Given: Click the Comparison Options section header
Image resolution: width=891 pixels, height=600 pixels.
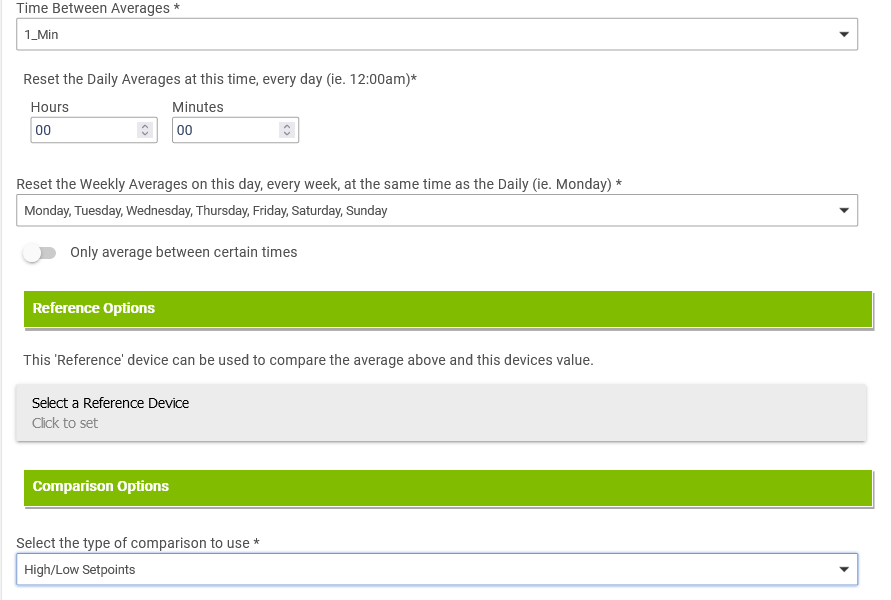Looking at the screenshot, I should [448, 488].
